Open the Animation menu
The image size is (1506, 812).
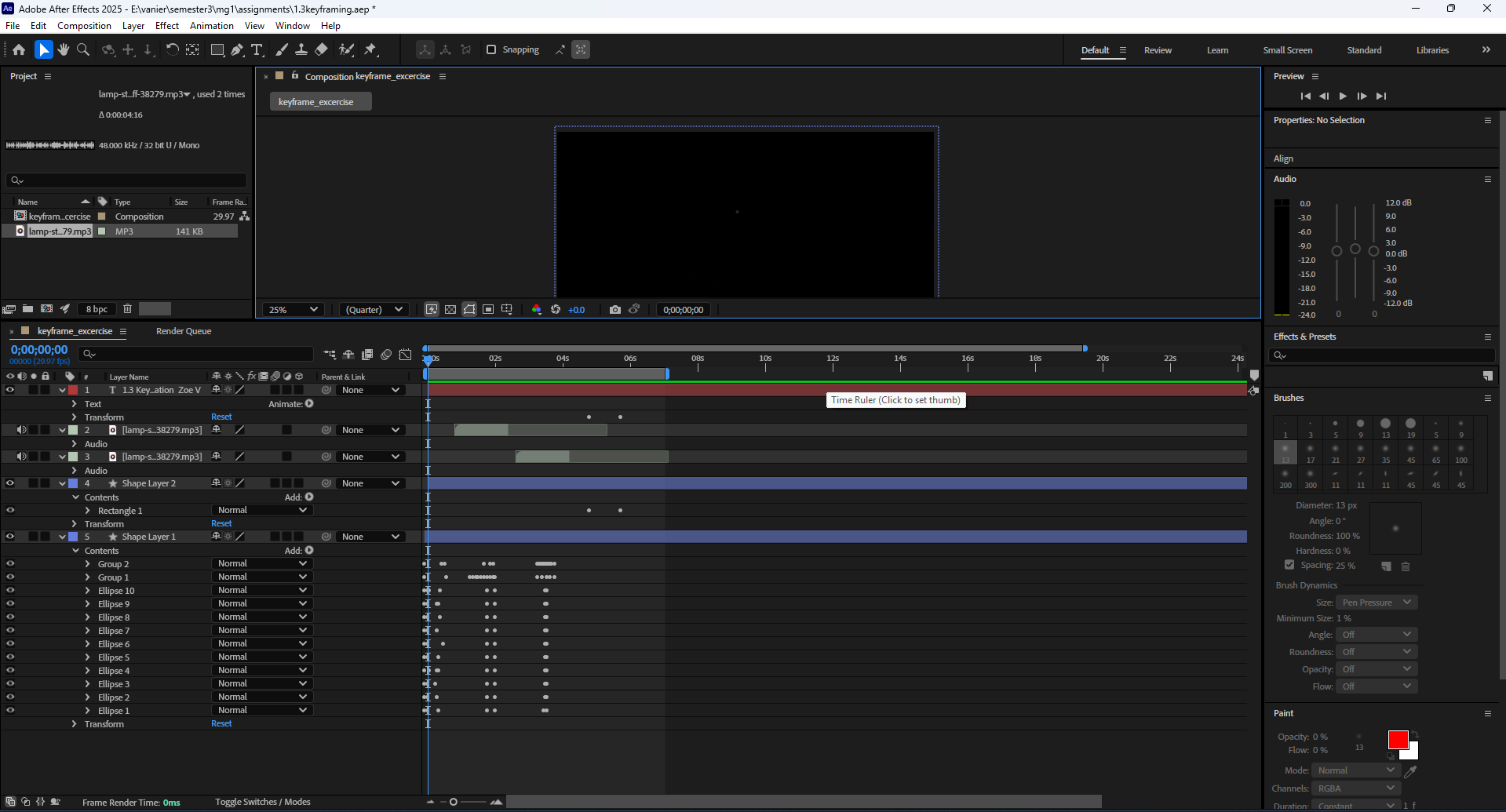[211, 26]
